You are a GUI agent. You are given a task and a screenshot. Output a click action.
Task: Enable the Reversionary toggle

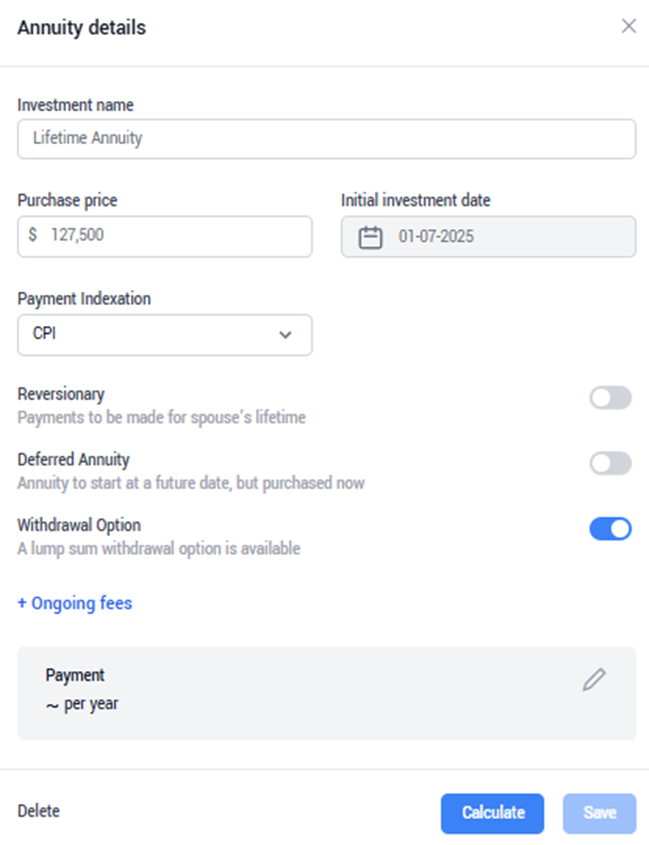coord(610,398)
